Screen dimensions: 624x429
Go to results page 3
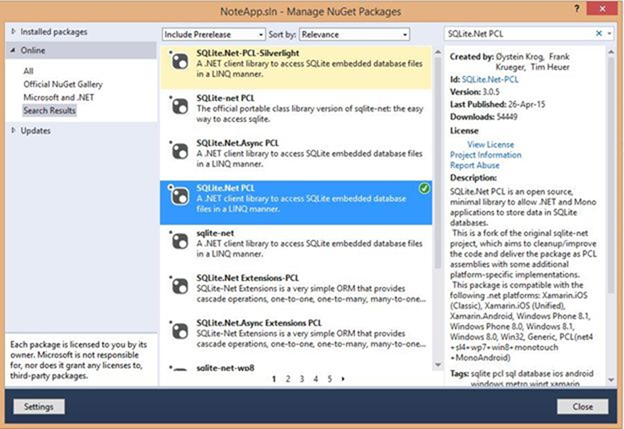click(x=302, y=379)
